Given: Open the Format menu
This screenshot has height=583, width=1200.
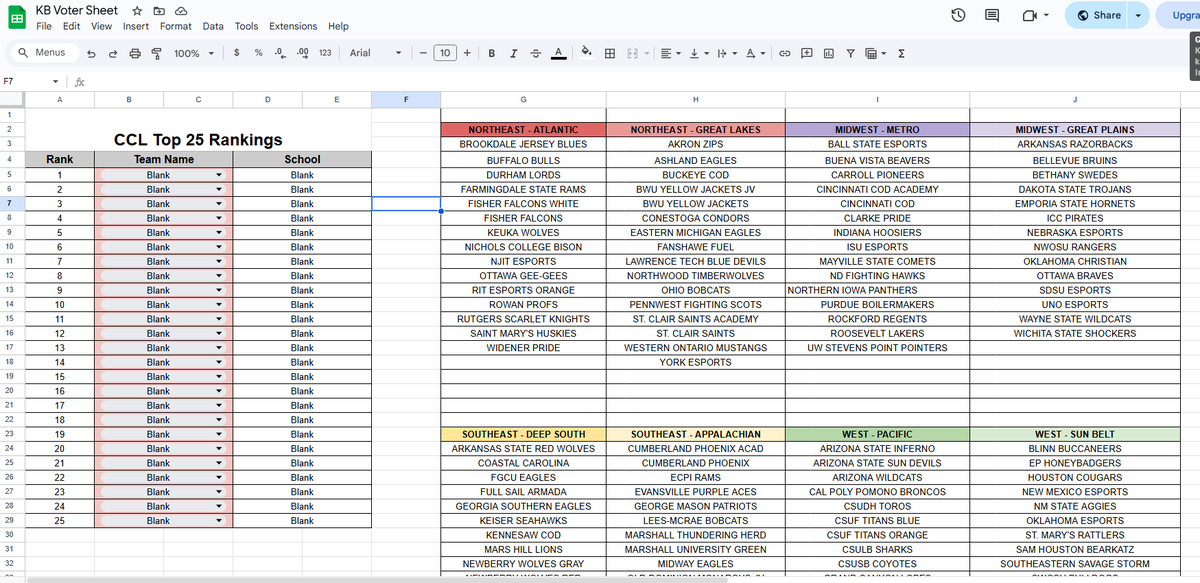Looking at the screenshot, I should click(x=176, y=26).
